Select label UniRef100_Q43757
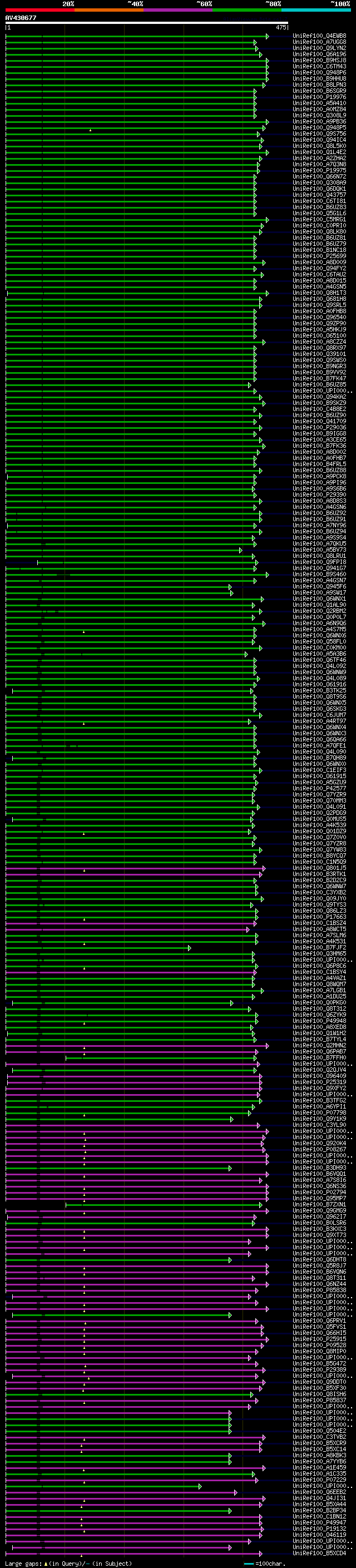Screen dimensions: 356x1568 coord(319,195)
